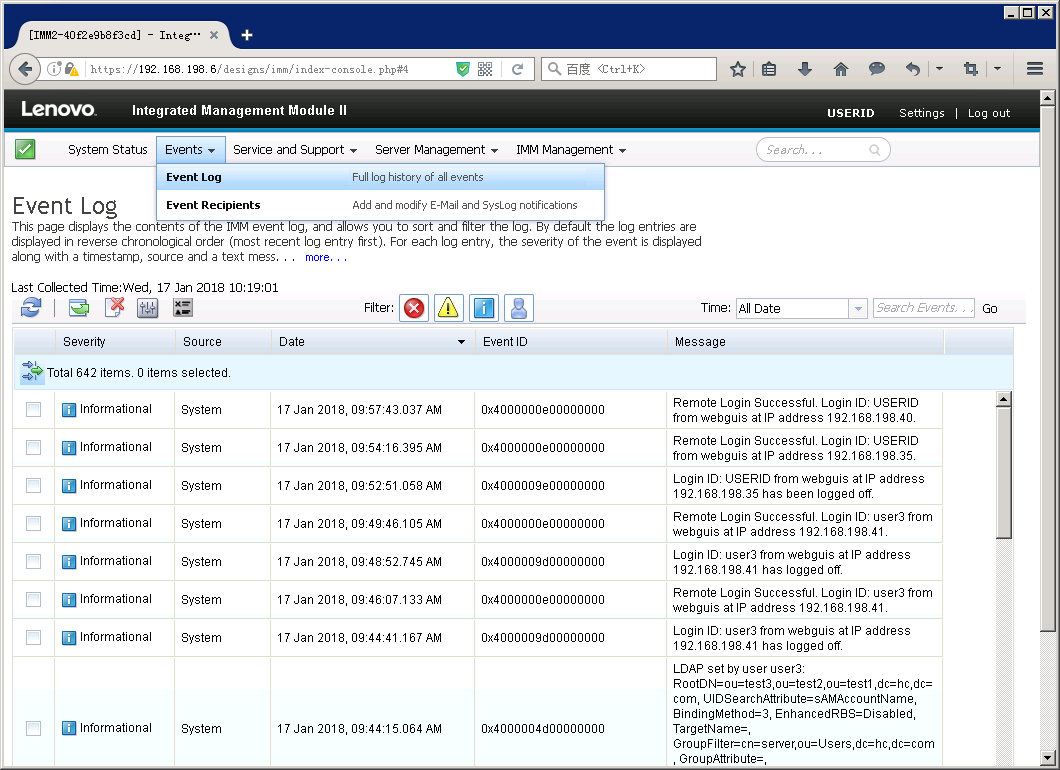The width and height of the screenshot is (1060, 770).
Task: Tick the checkbox for the 09:46:07 event
Action: point(33,599)
